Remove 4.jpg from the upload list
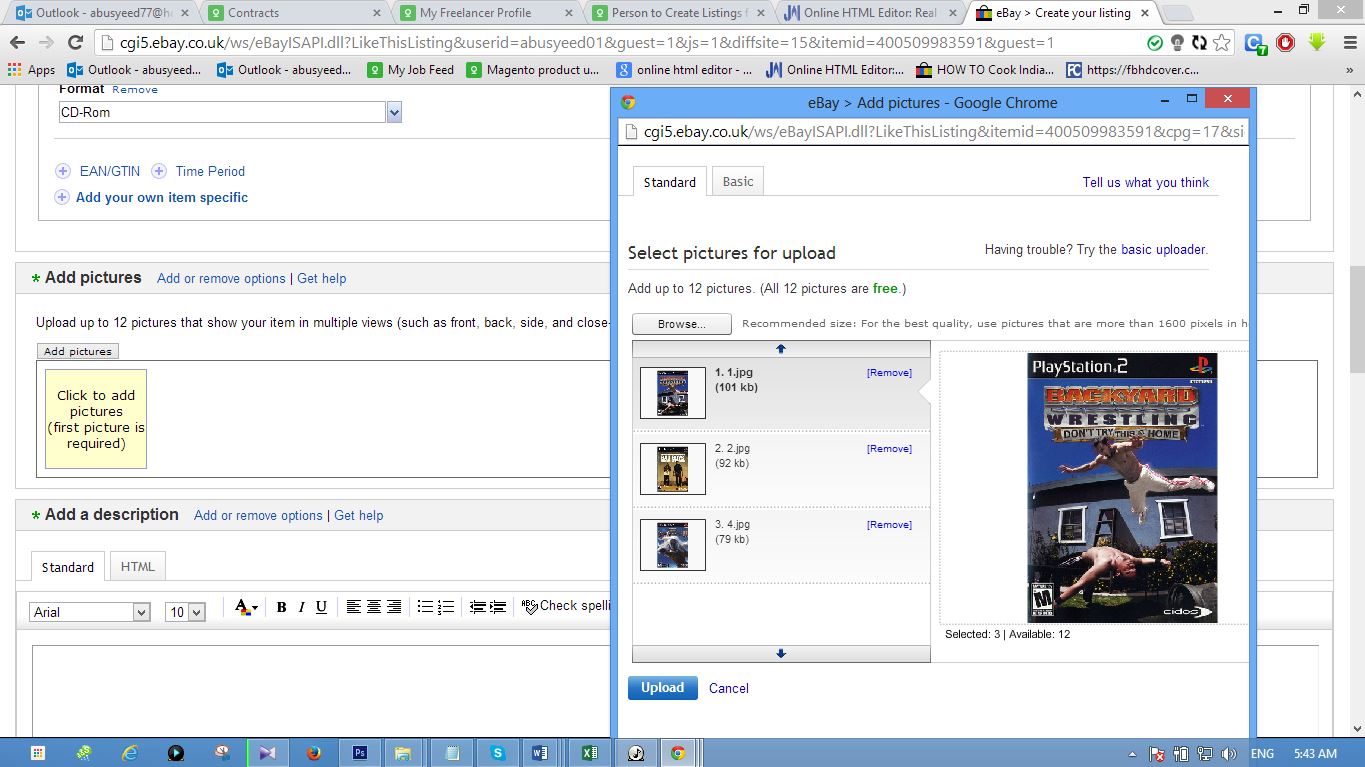The width and height of the screenshot is (1365, 767). tap(889, 525)
